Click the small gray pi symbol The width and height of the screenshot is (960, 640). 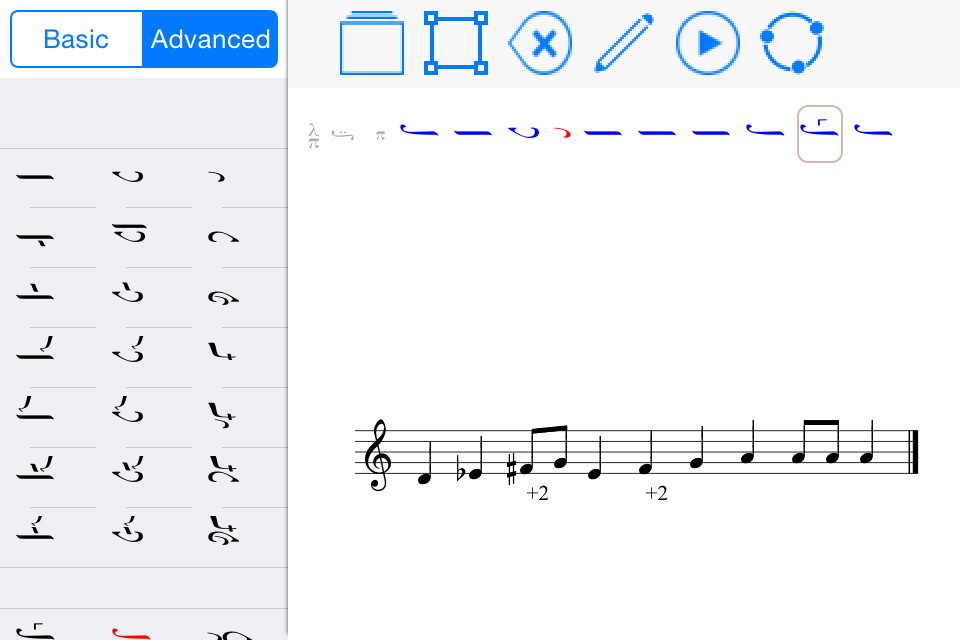coord(380,135)
